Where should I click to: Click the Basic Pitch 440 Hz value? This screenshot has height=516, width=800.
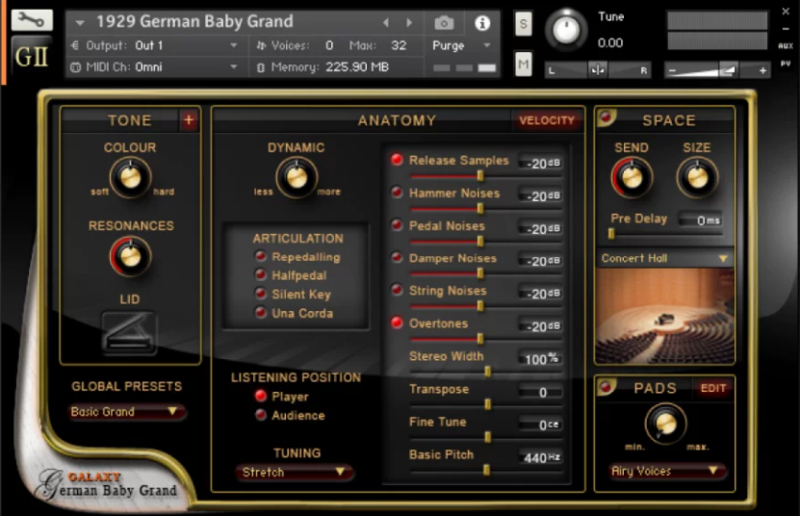tap(541, 457)
